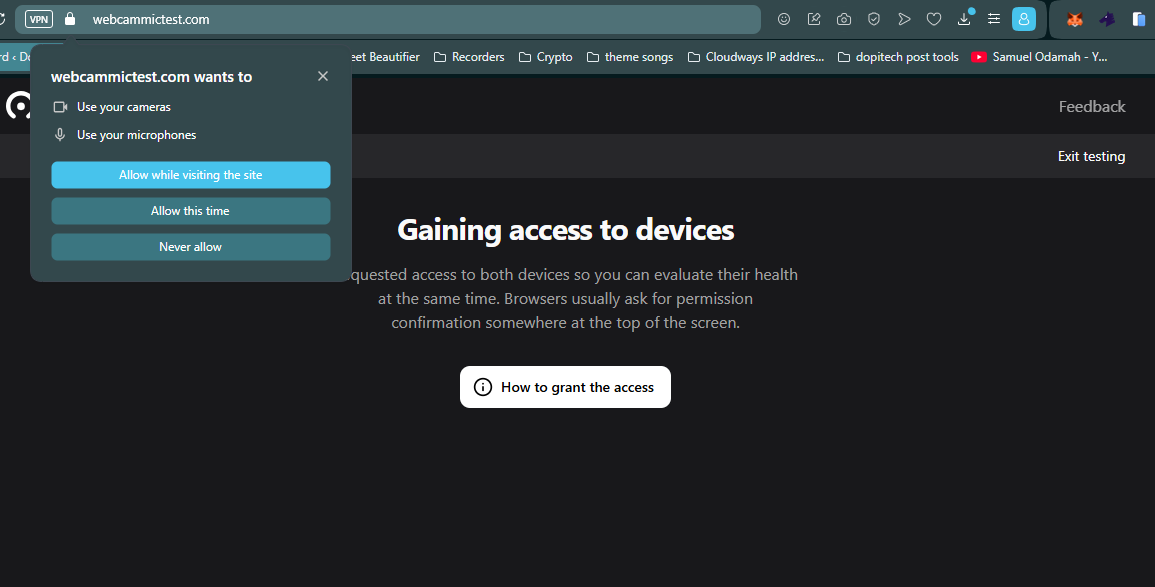1155x587 pixels.
Task: Click How to grant the access
Action: tap(565, 387)
